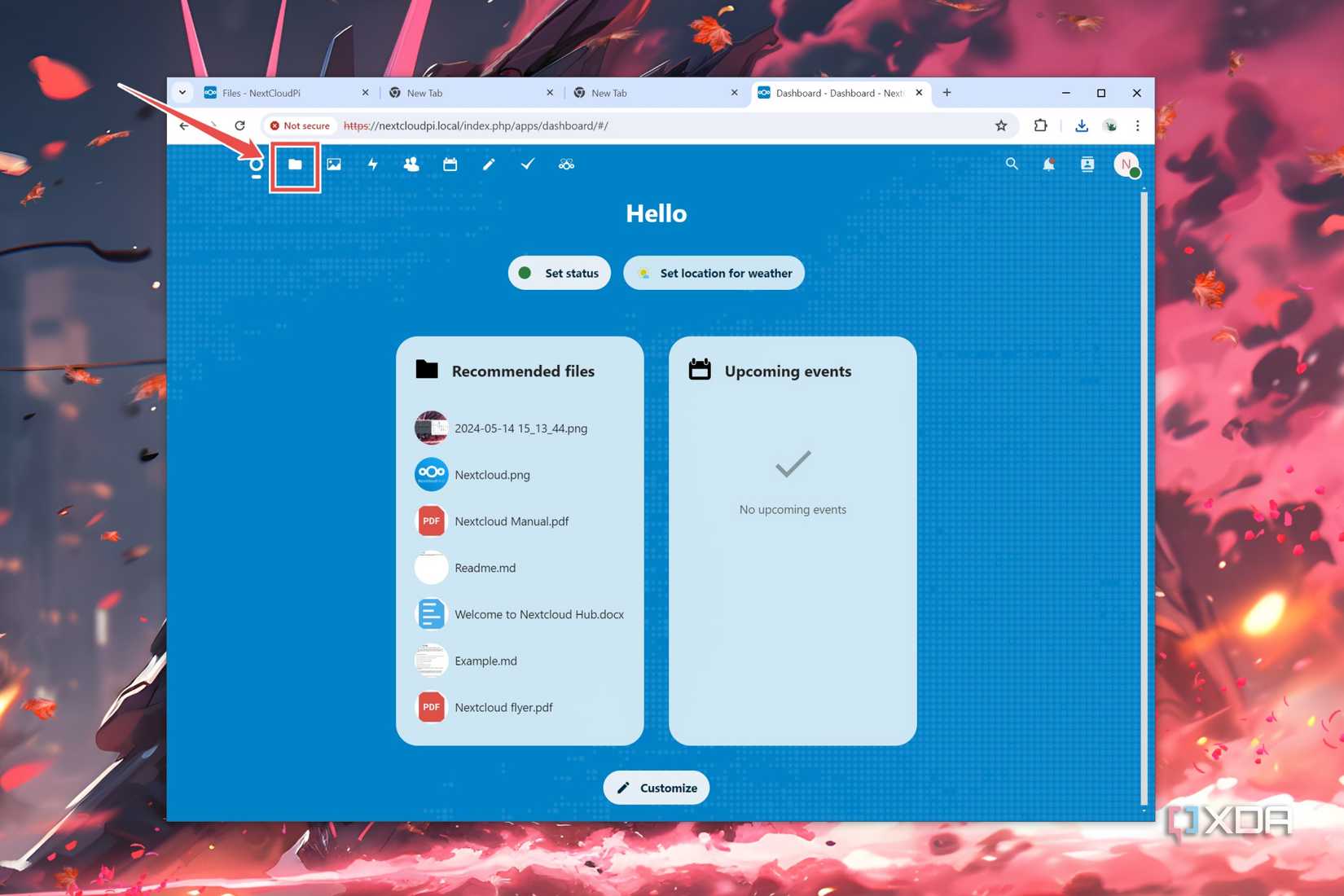Expand the tab search dropdown arrow
The height and width of the screenshot is (896, 1344).
click(181, 92)
